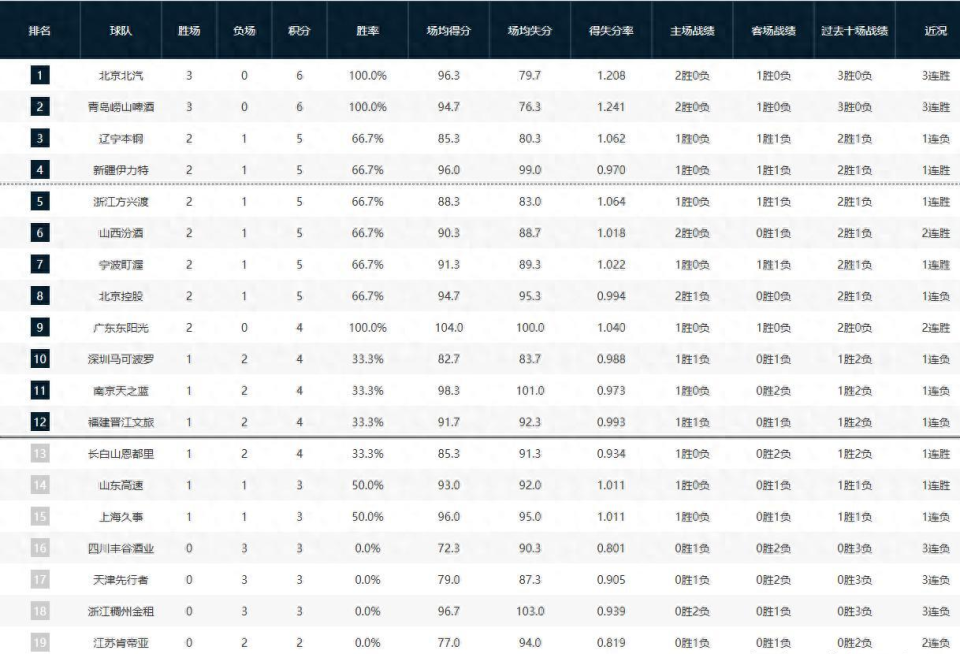Click the rank 12 badge
Viewport: 960px width, 654px height.
point(39,422)
